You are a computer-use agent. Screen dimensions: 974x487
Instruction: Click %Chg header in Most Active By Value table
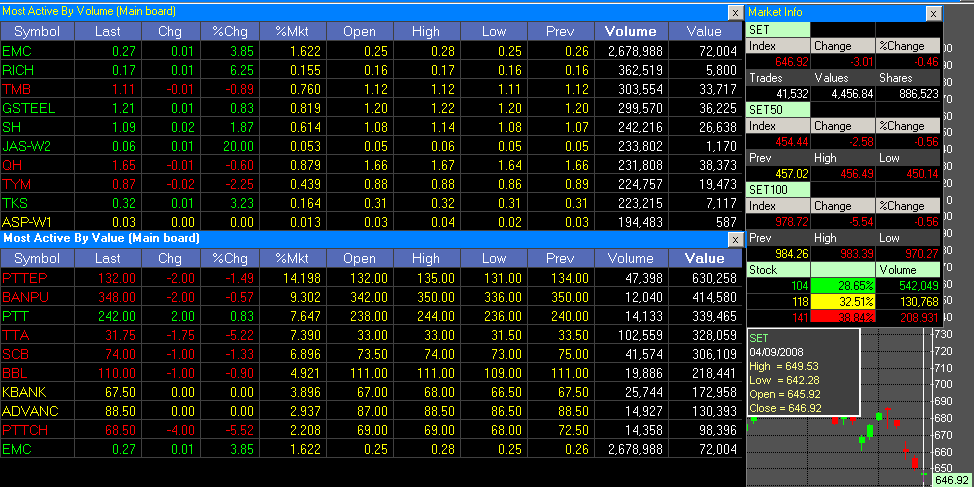tap(230, 258)
